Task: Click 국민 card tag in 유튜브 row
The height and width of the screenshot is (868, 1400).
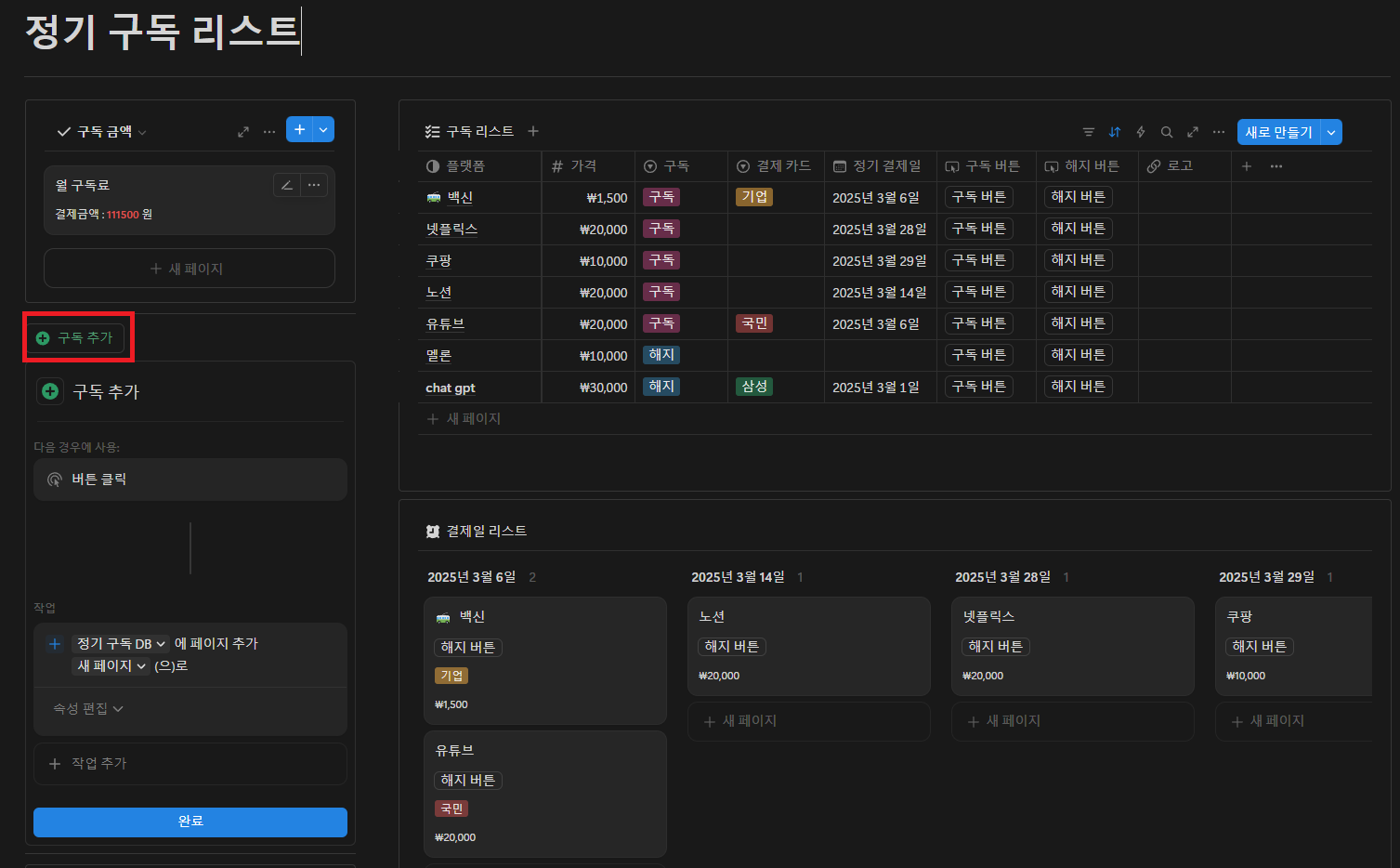Action: 754,323
